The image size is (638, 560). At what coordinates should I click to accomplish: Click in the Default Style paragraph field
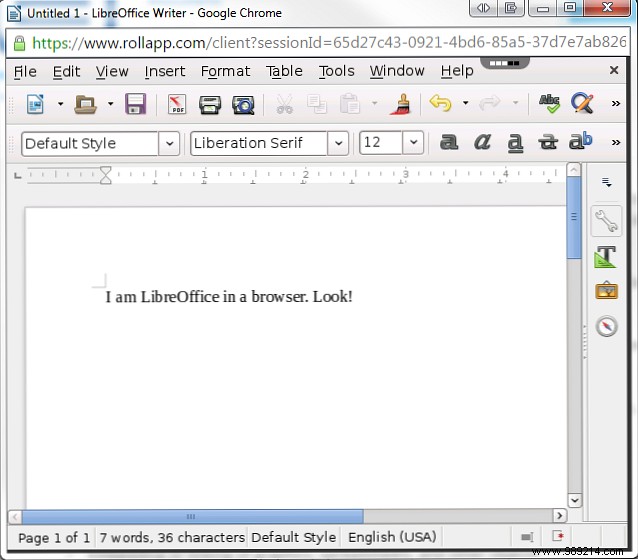click(90, 143)
